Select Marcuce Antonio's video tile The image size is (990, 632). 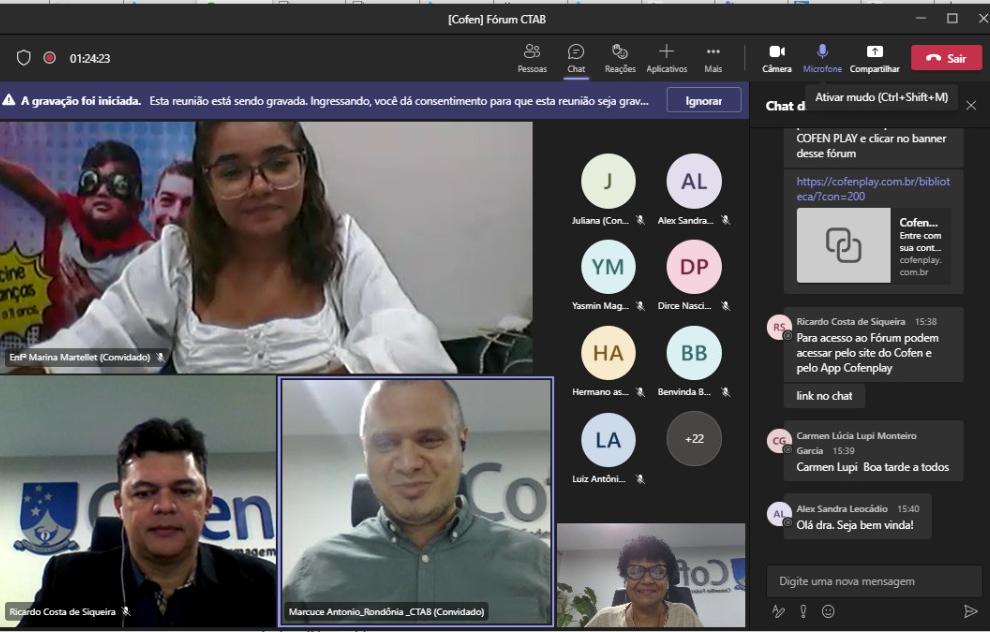tap(415, 500)
